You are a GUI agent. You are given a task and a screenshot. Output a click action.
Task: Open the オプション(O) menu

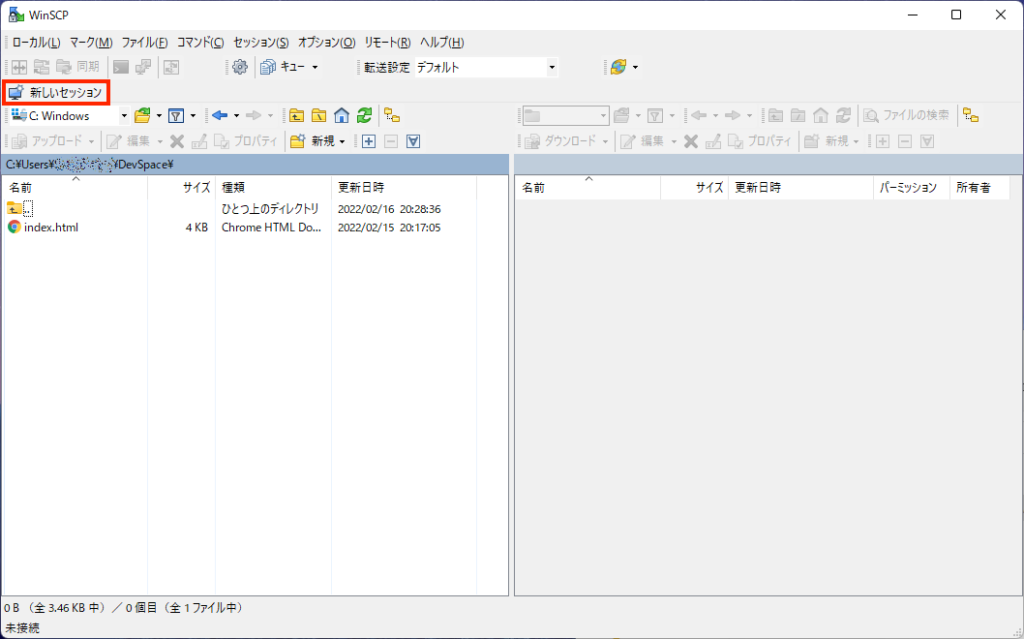(x=327, y=42)
